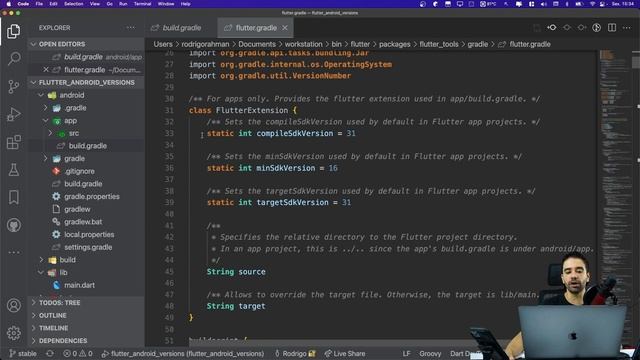
Task: Click the middle change navigation icon
Action: (567, 28)
